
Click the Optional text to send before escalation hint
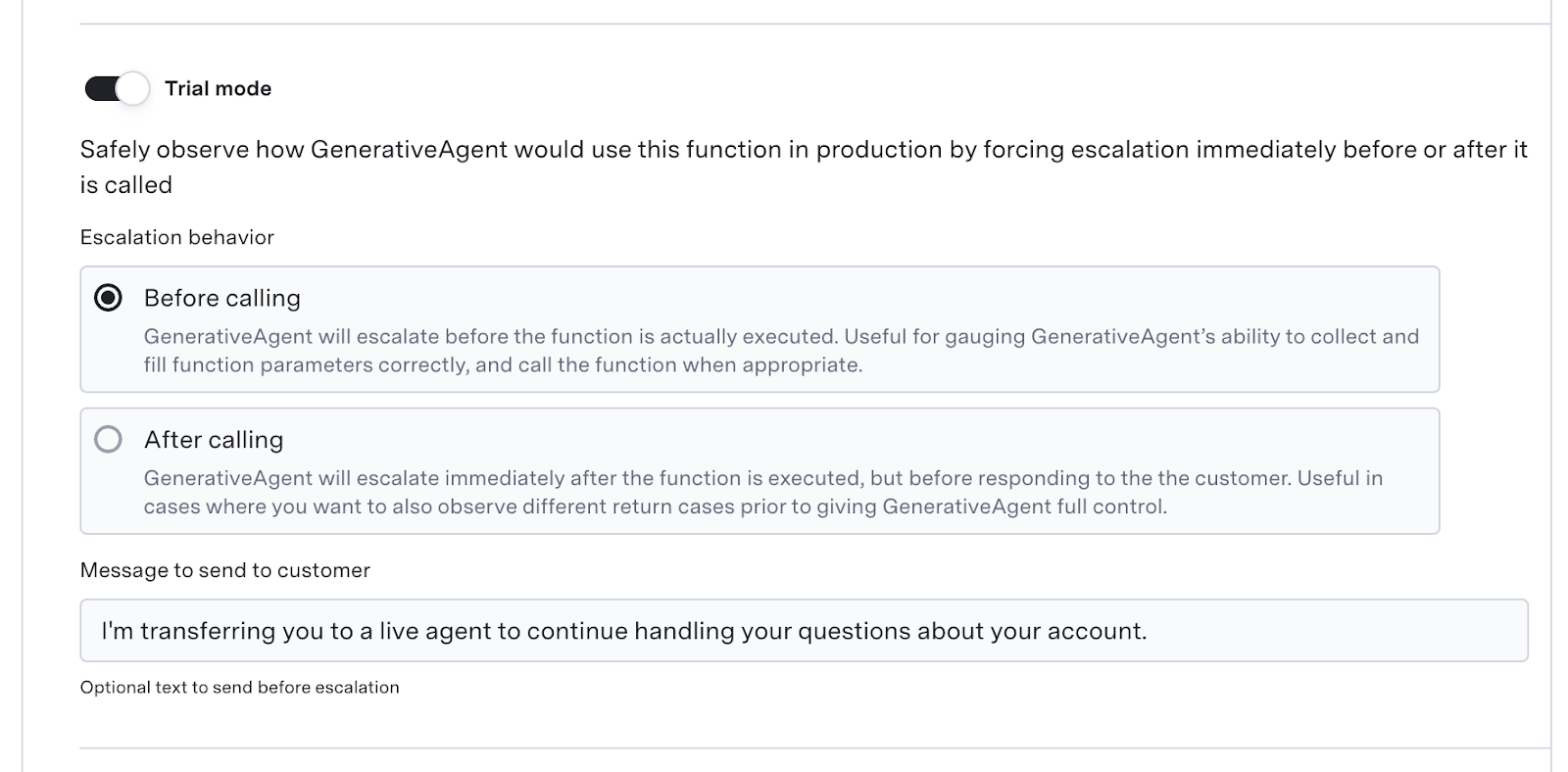coord(240,688)
